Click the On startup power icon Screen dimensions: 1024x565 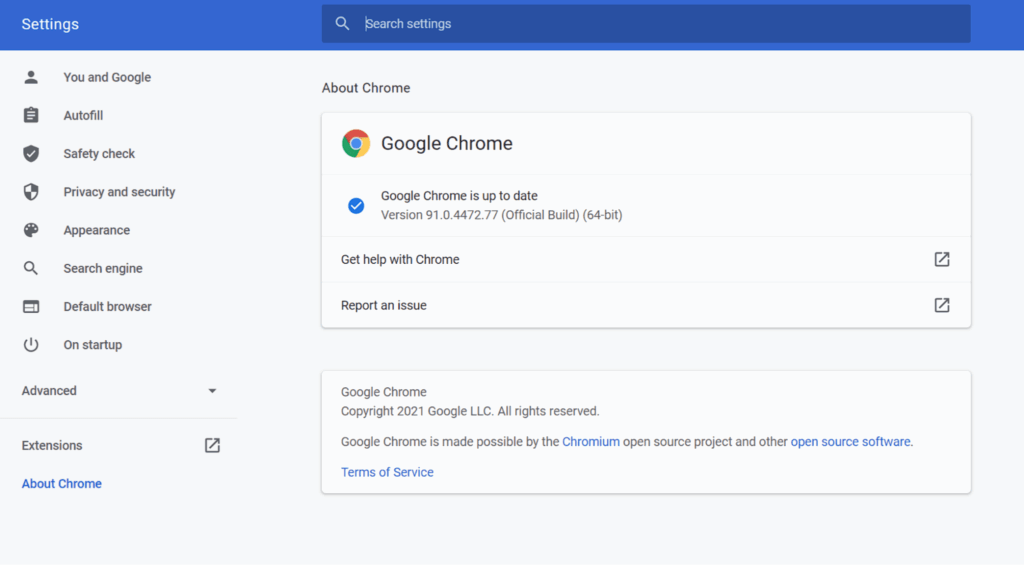31,345
